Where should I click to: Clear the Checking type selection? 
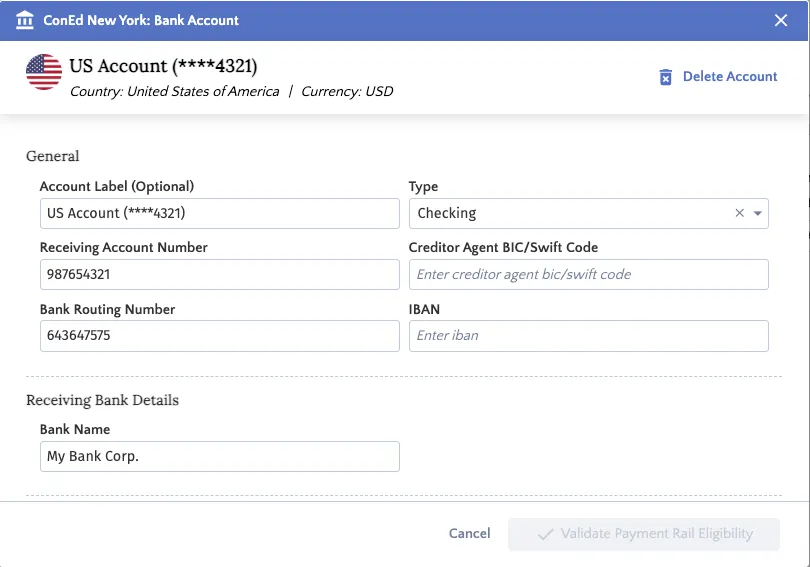pyautogui.click(x=739, y=213)
